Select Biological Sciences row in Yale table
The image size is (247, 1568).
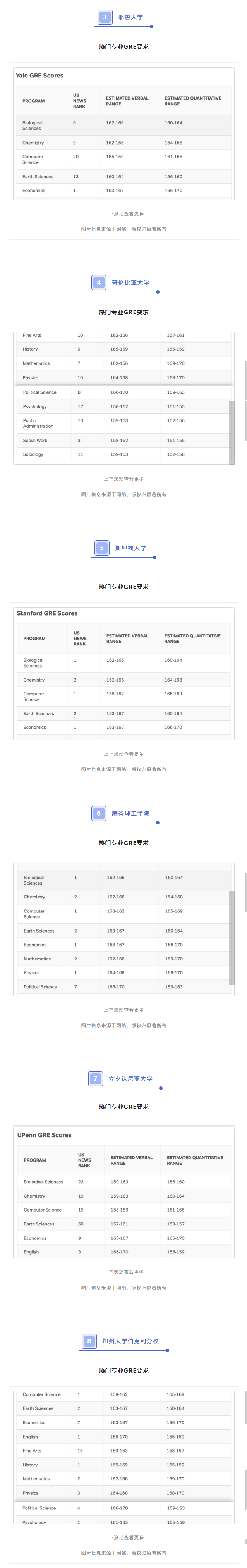[123, 126]
